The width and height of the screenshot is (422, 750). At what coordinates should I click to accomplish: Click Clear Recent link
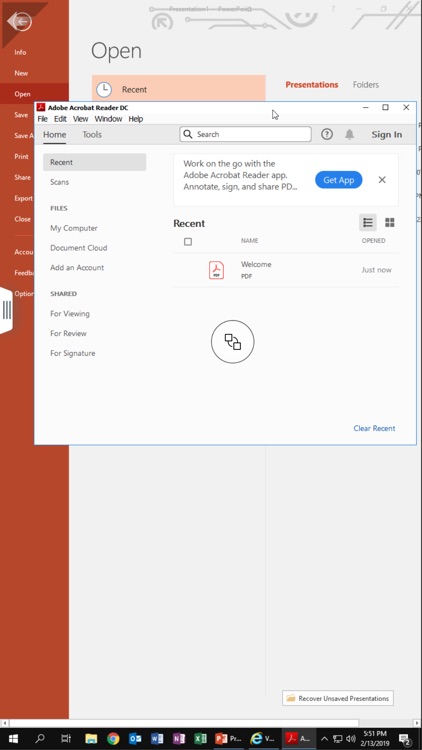[374, 428]
